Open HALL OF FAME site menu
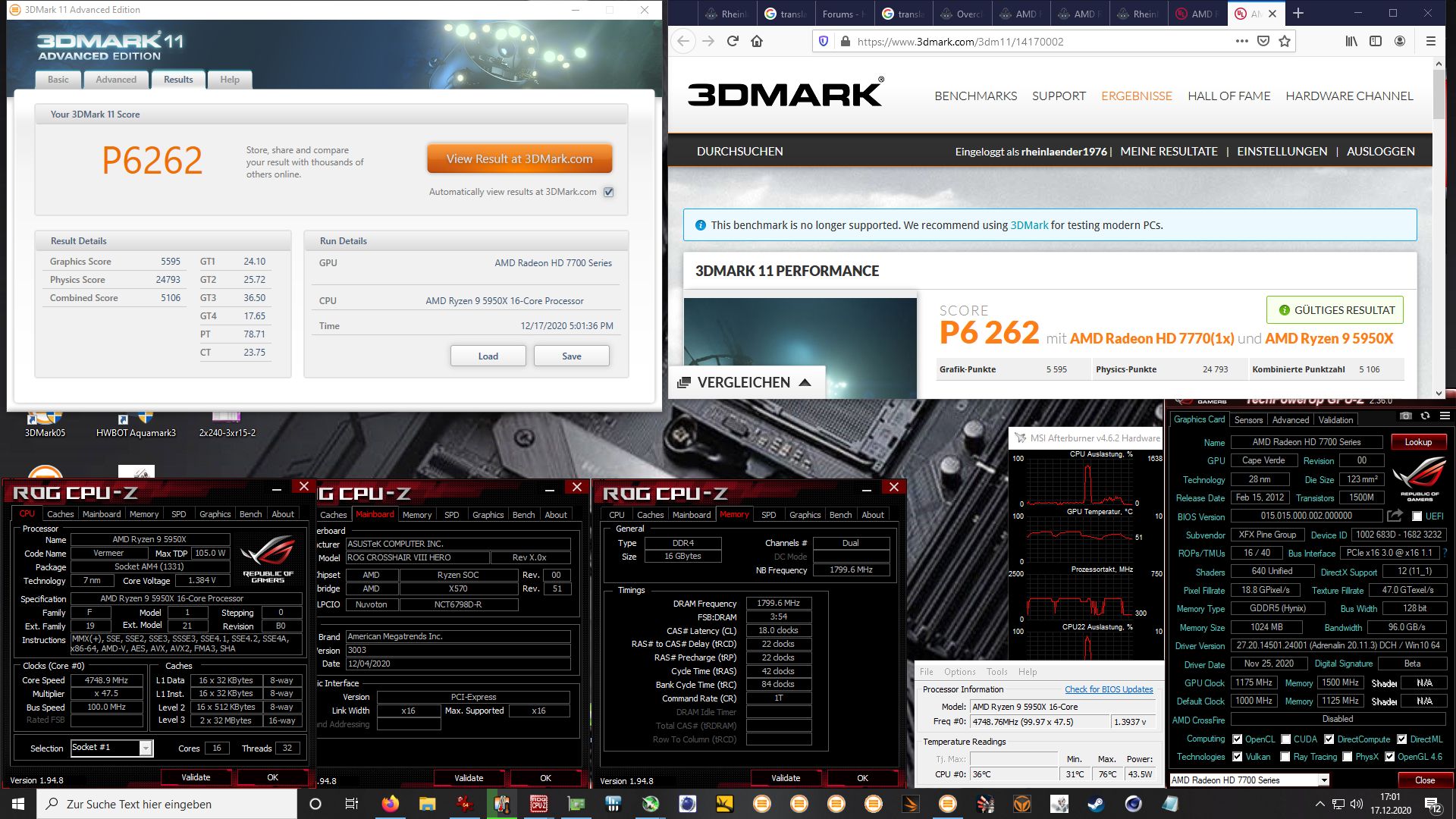The height and width of the screenshot is (819, 1456). pyautogui.click(x=1228, y=96)
